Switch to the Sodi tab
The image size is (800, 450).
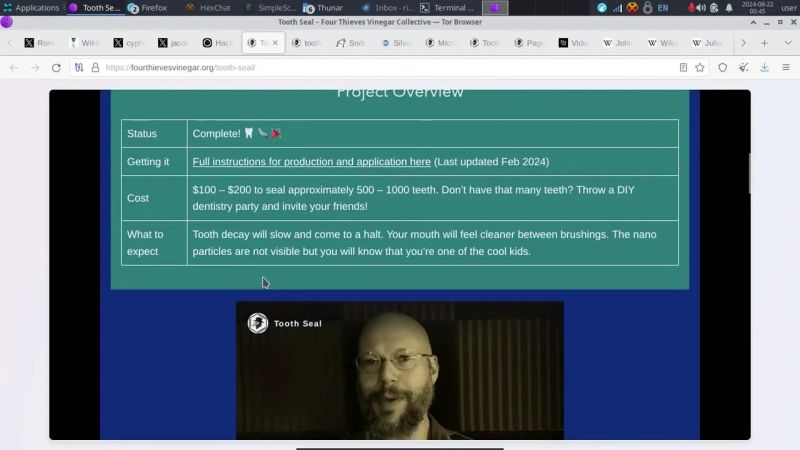351,43
